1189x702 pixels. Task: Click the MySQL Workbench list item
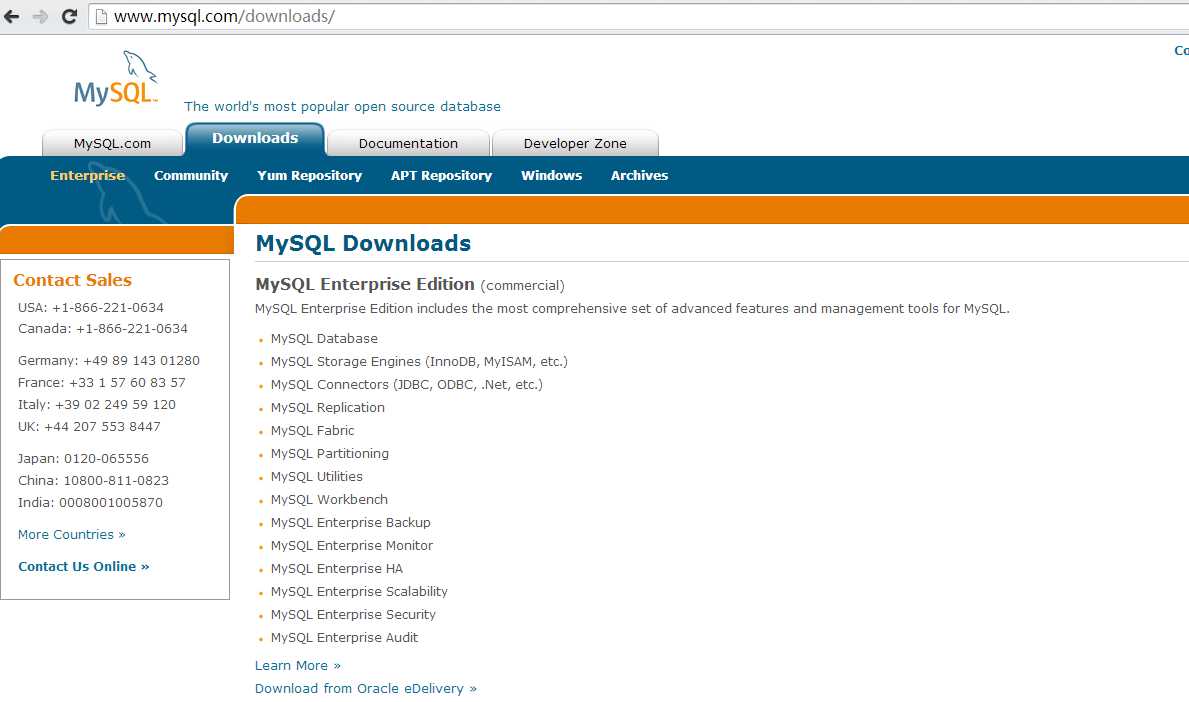click(x=329, y=500)
